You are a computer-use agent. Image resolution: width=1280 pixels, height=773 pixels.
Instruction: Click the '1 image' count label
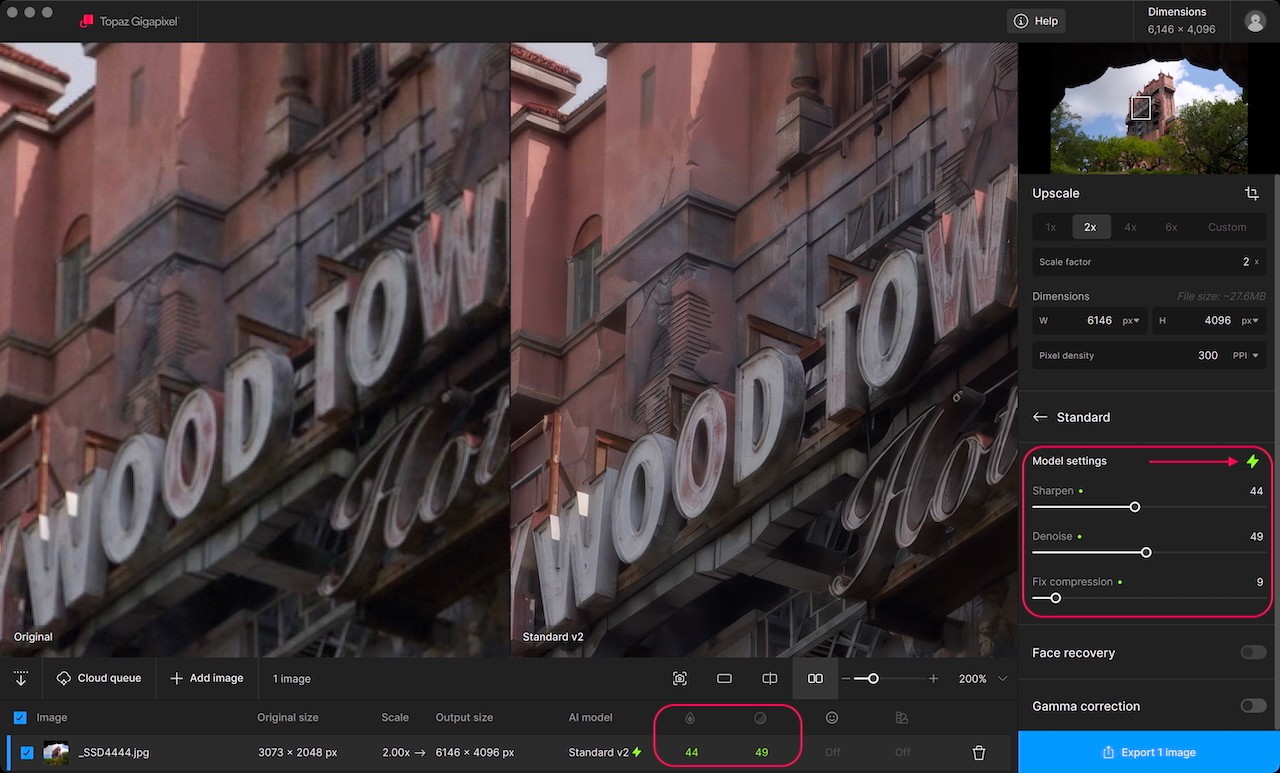[x=292, y=679]
